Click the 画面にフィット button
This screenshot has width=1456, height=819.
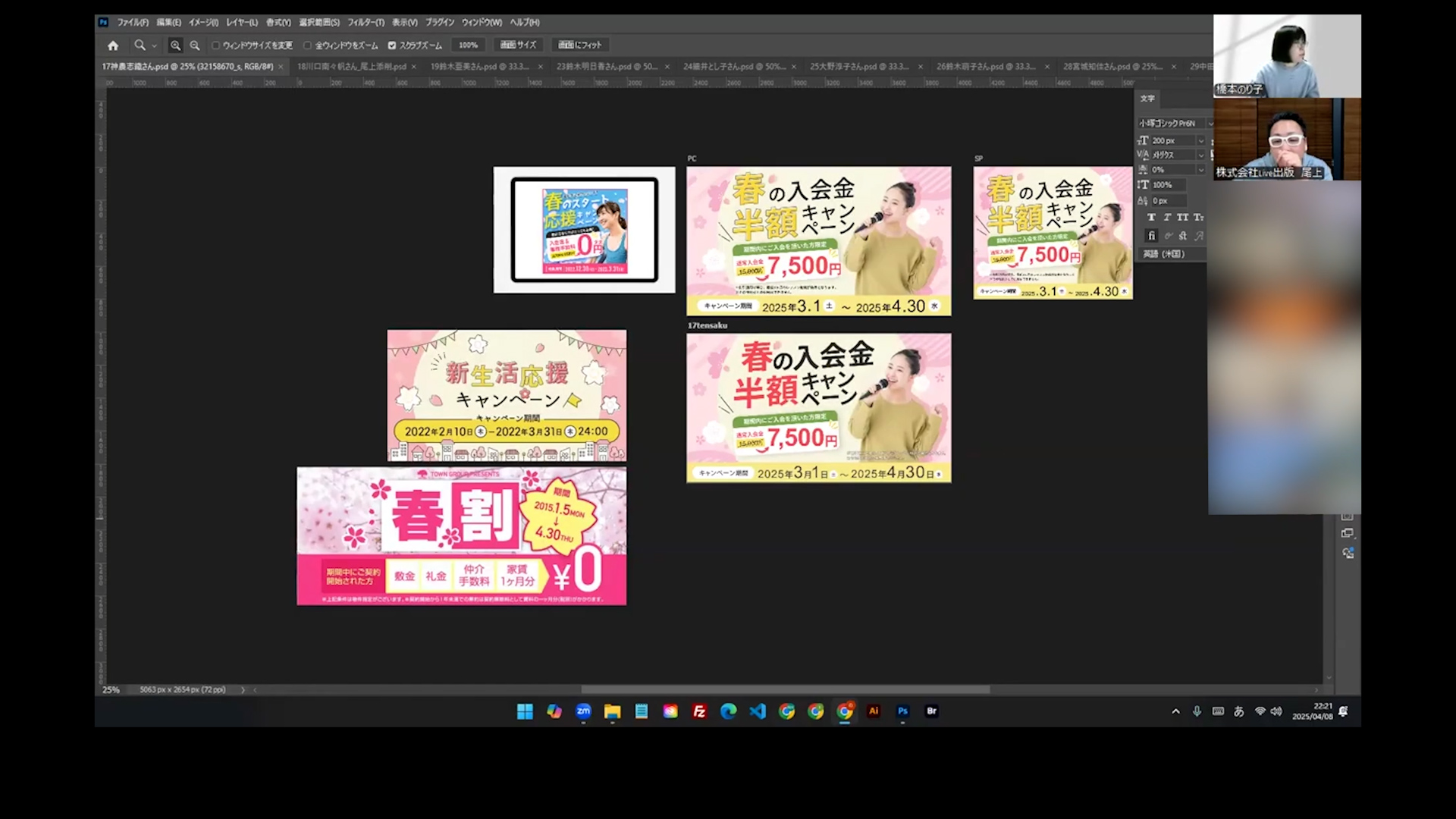tap(579, 45)
